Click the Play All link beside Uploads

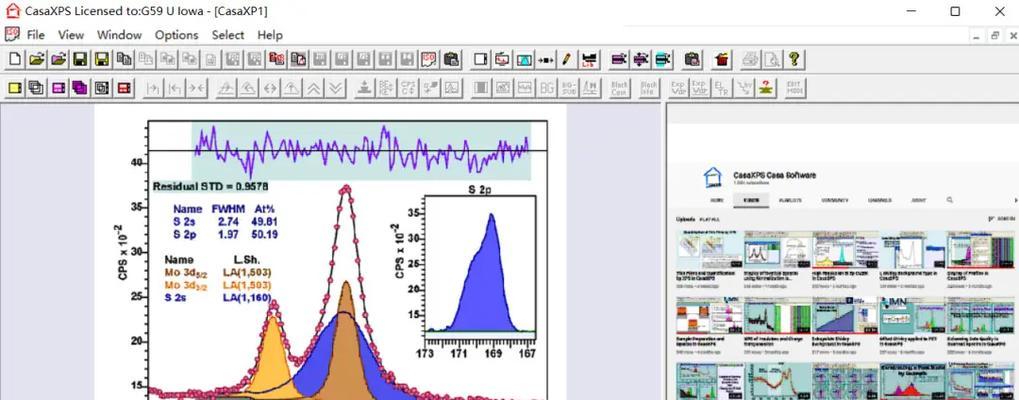(708, 219)
